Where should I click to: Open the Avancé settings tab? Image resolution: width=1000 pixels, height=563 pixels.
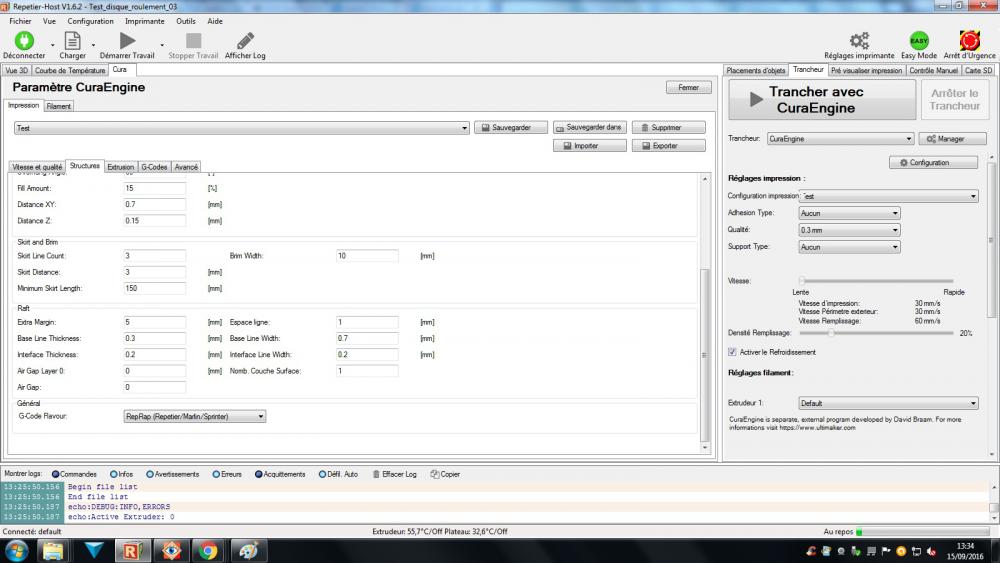(x=186, y=167)
